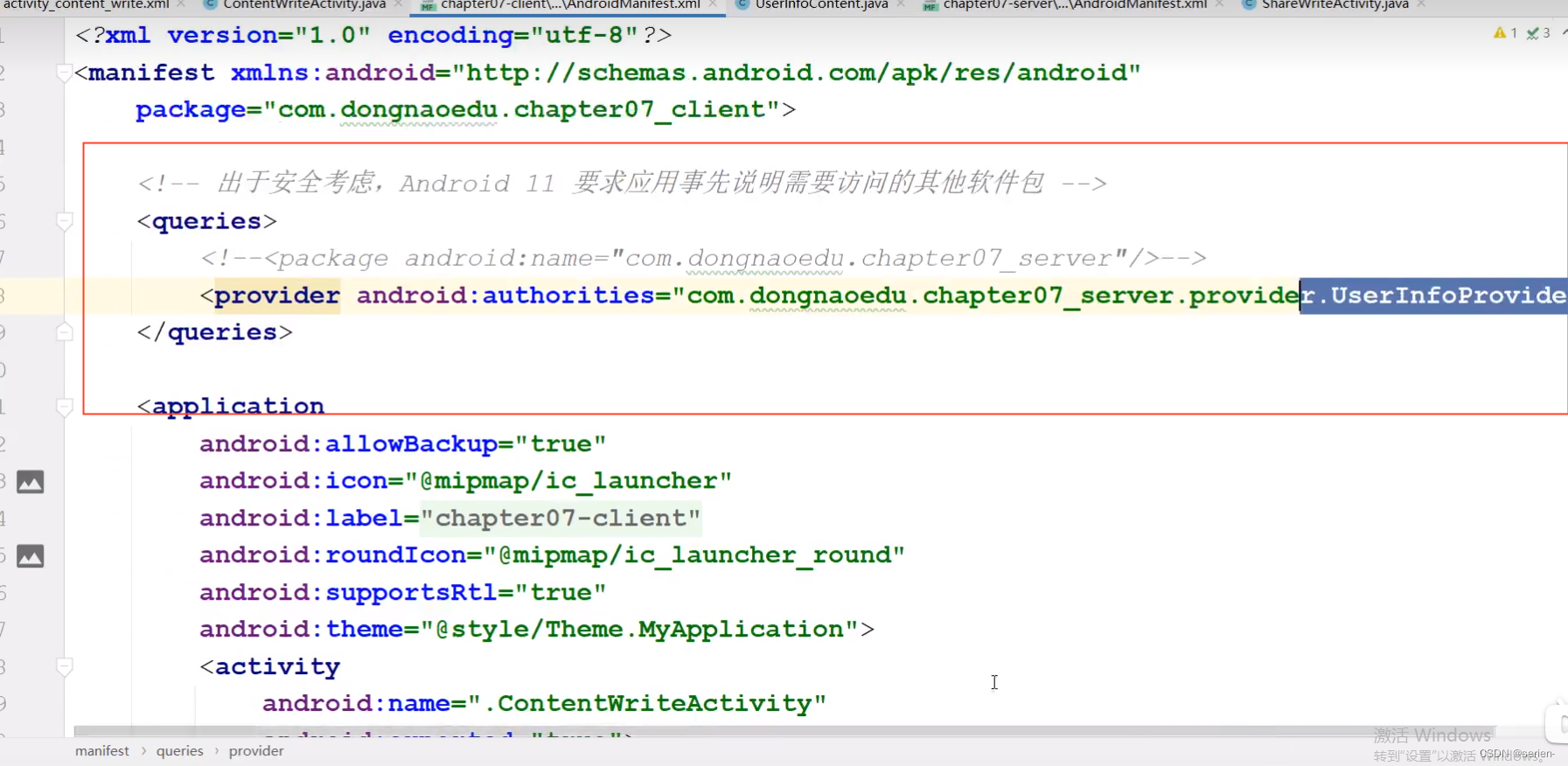Open the typo indicator showing 3 issues
The height and width of the screenshot is (766, 1568).
coord(1538,33)
